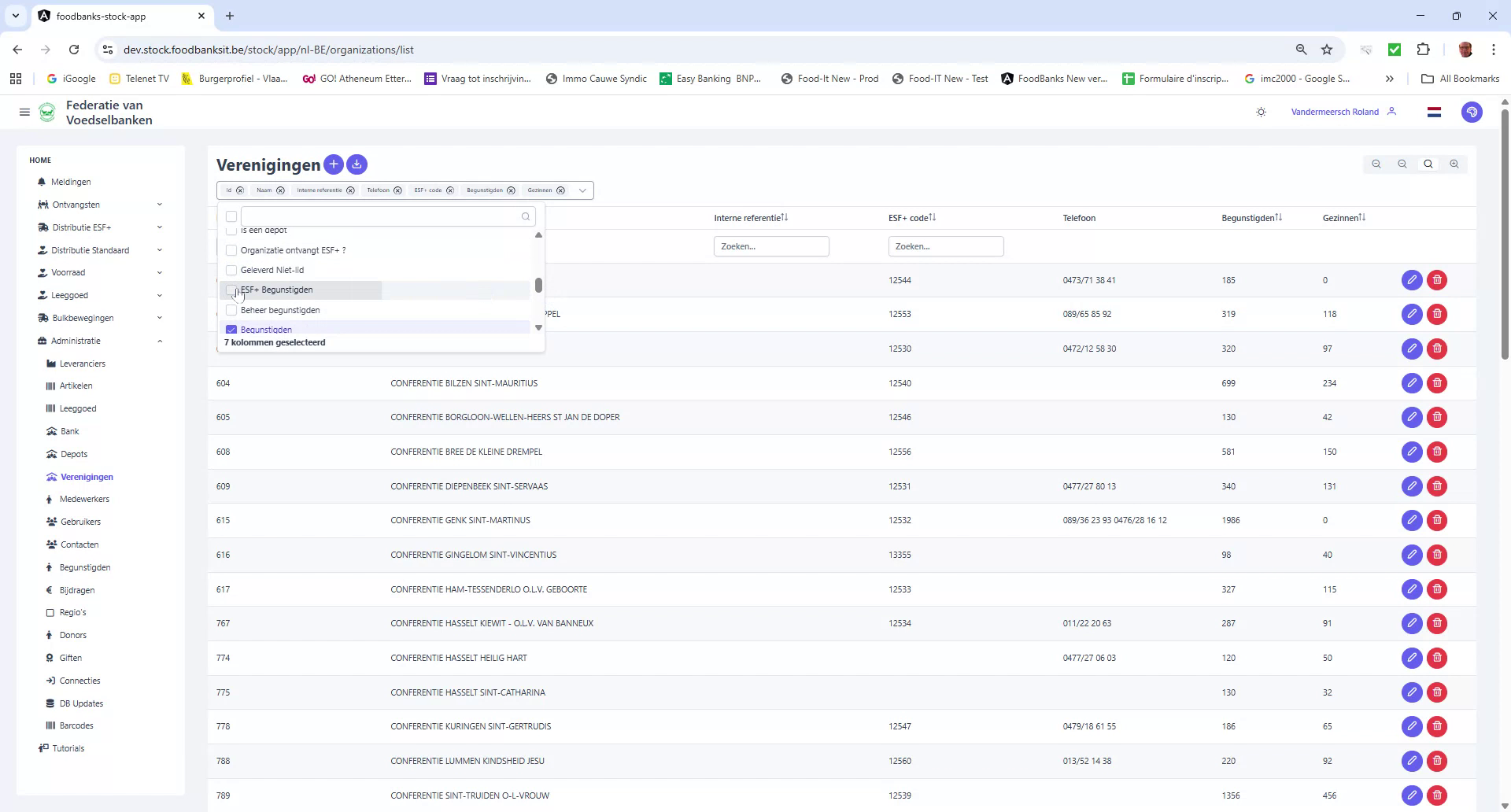
Task: Toggle light/dark mode with the sun icon
Action: 1260,112
